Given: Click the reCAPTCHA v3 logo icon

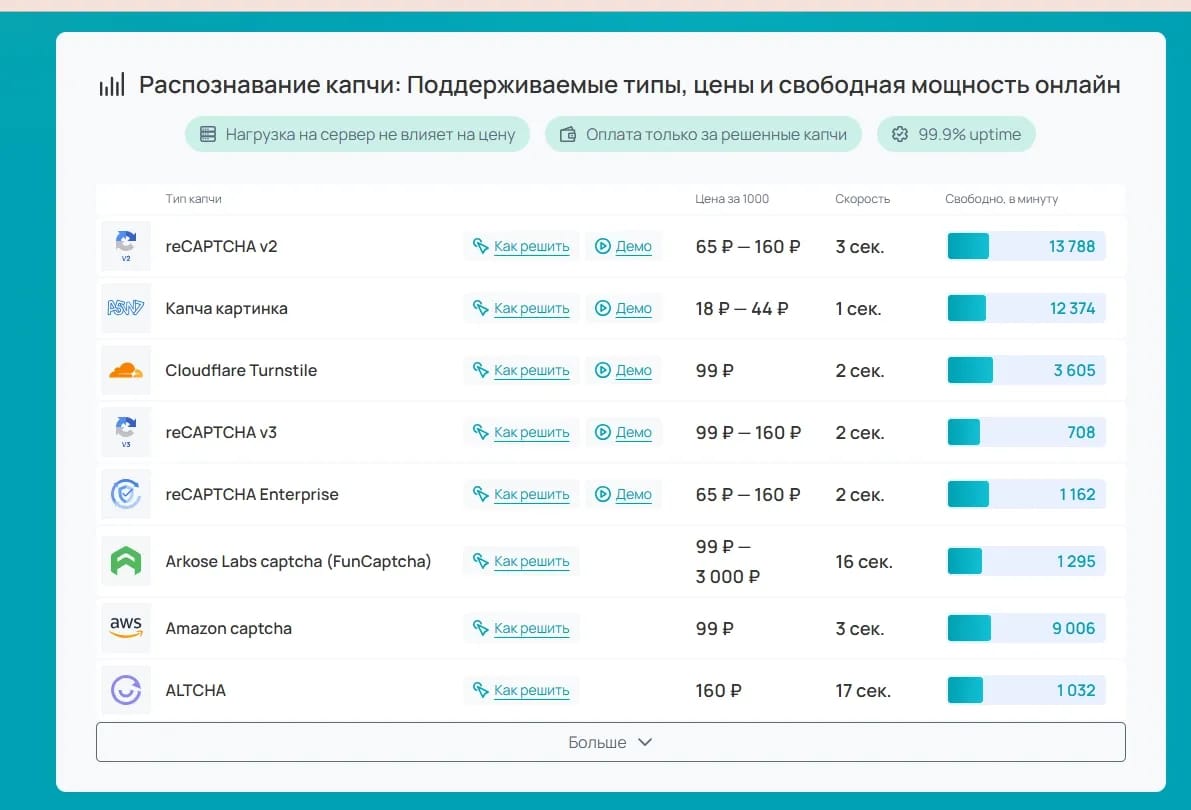Looking at the screenshot, I should click(126, 432).
